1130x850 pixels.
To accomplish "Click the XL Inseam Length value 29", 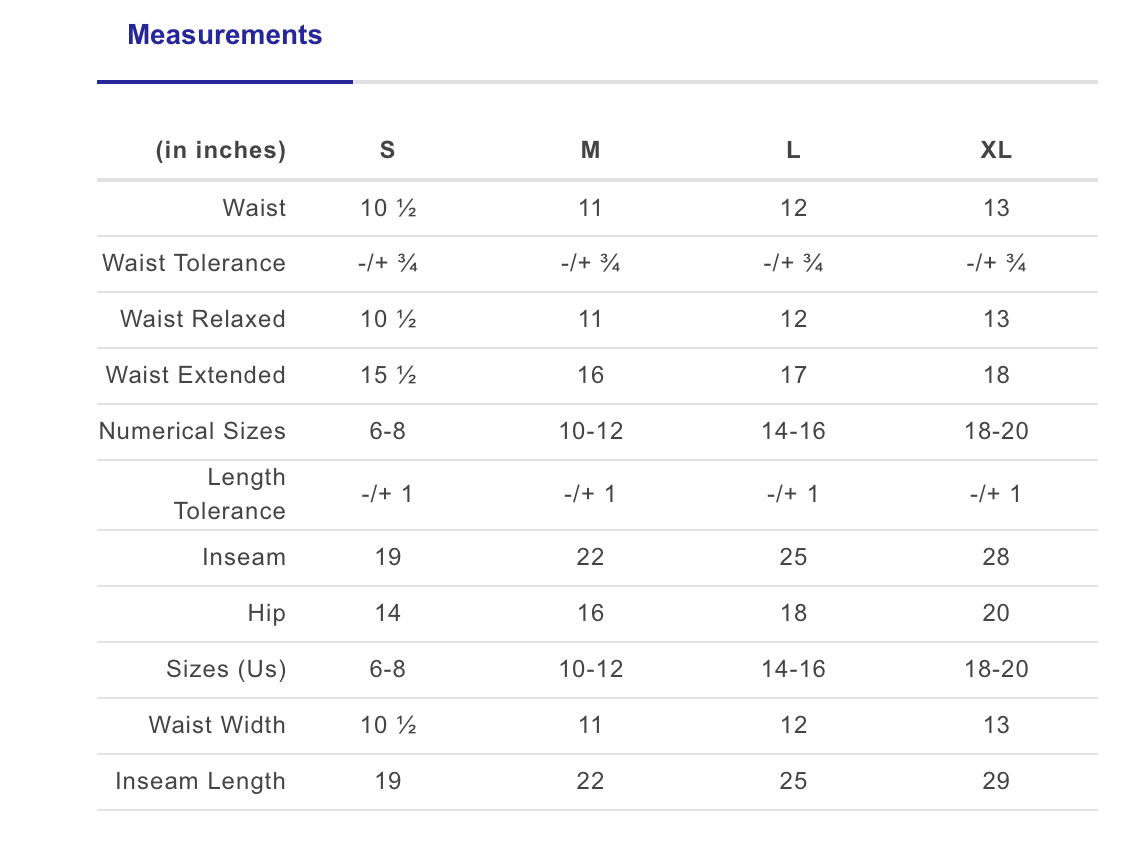I will [x=996, y=781].
